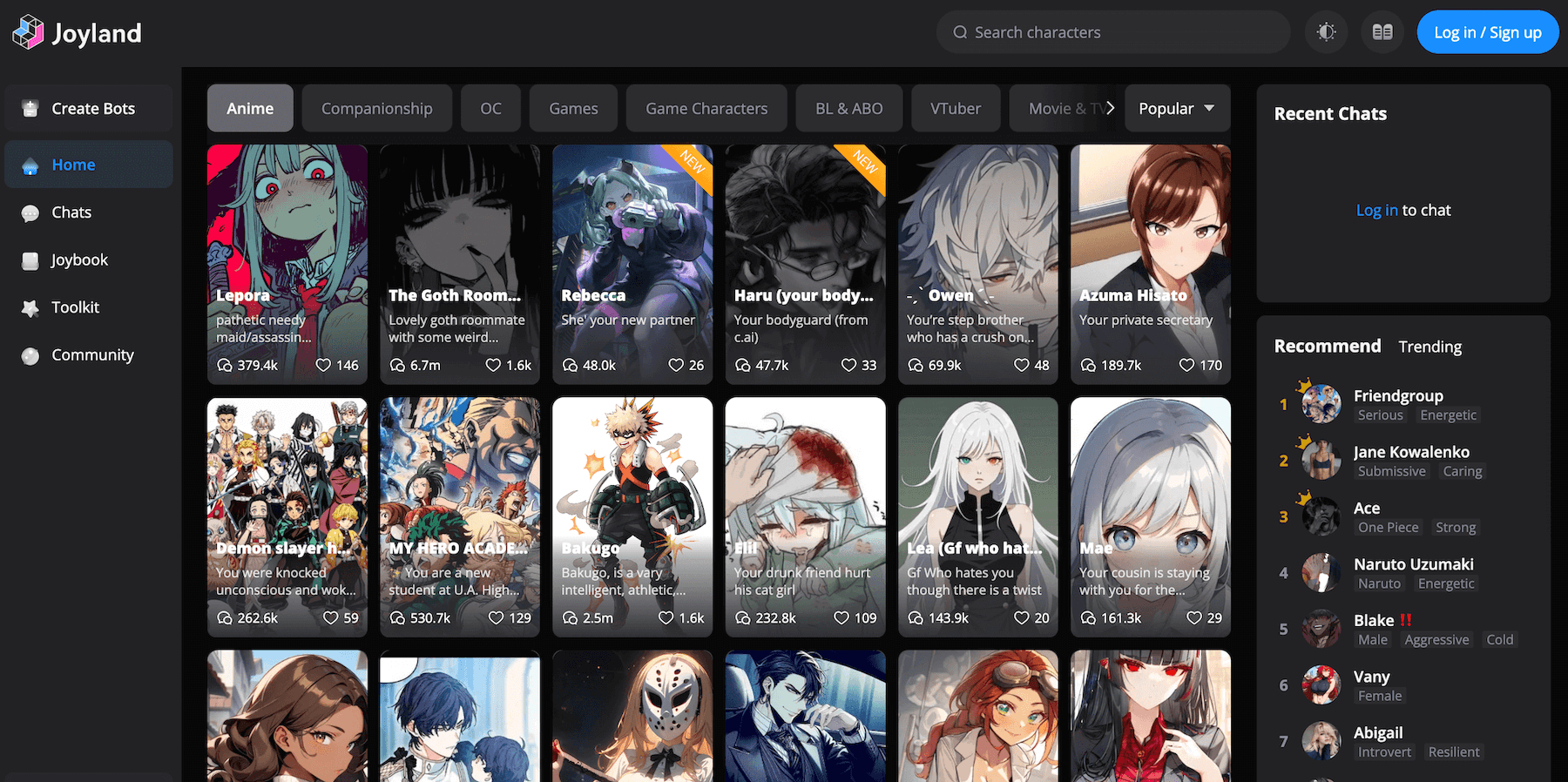1568x782 pixels.
Task: Click the Community sidebar icon
Action: pos(30,355)
